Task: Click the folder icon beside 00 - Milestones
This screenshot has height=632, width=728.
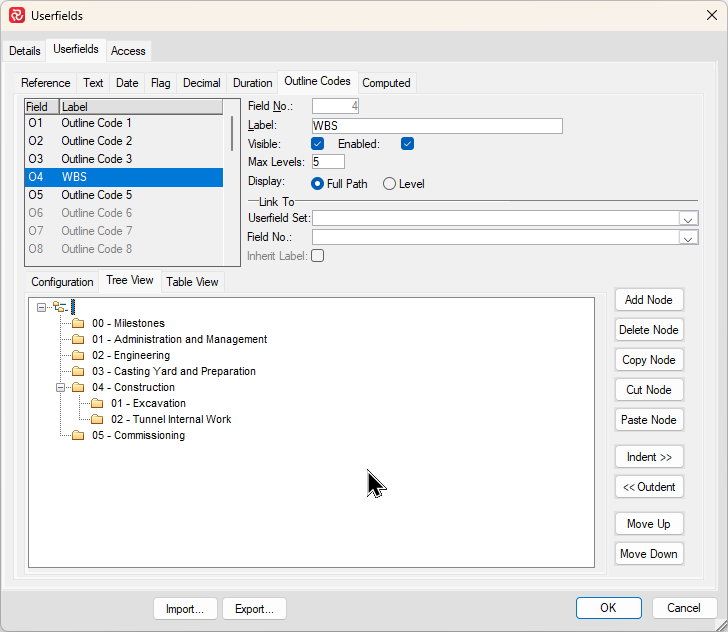Action: click(x=78, y=323)
